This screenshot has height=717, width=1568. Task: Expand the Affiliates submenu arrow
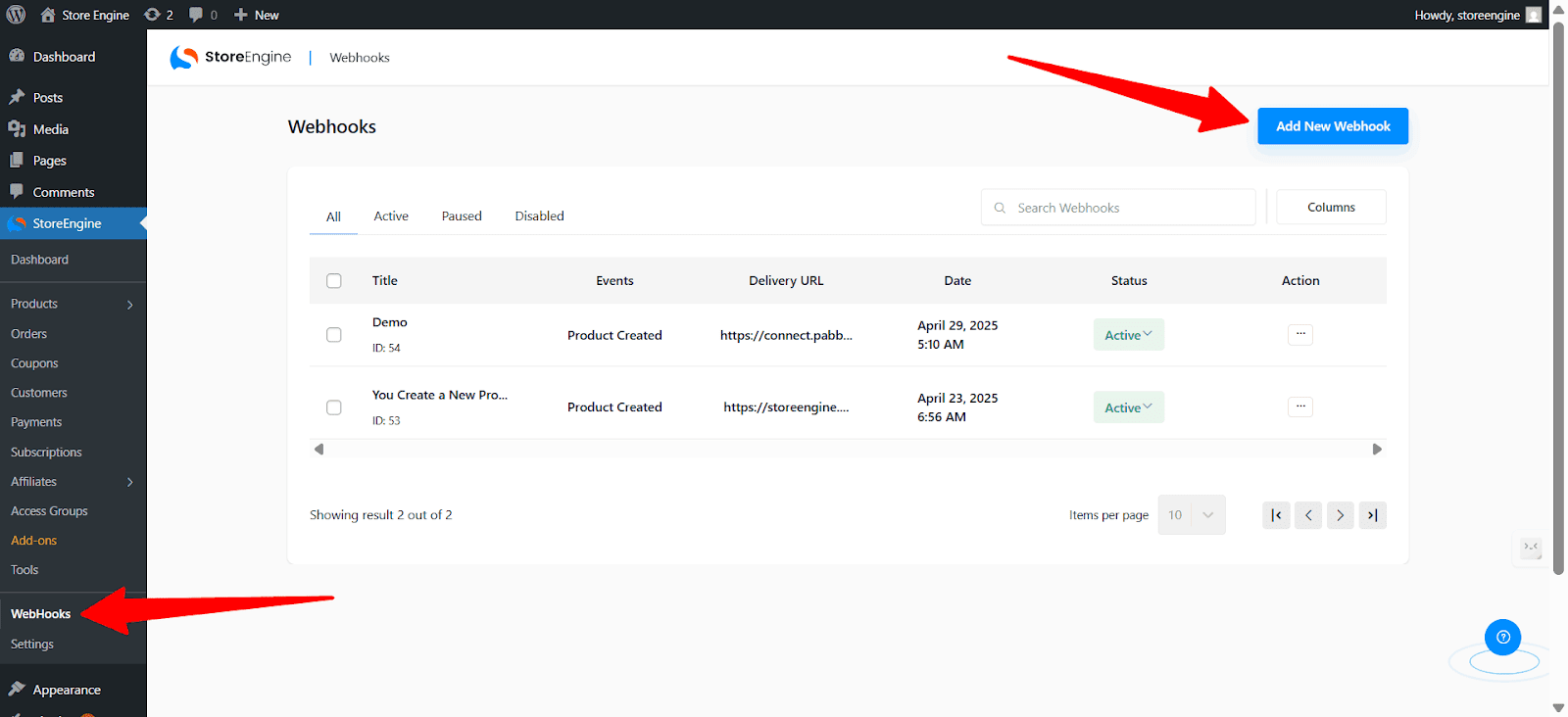130,482
